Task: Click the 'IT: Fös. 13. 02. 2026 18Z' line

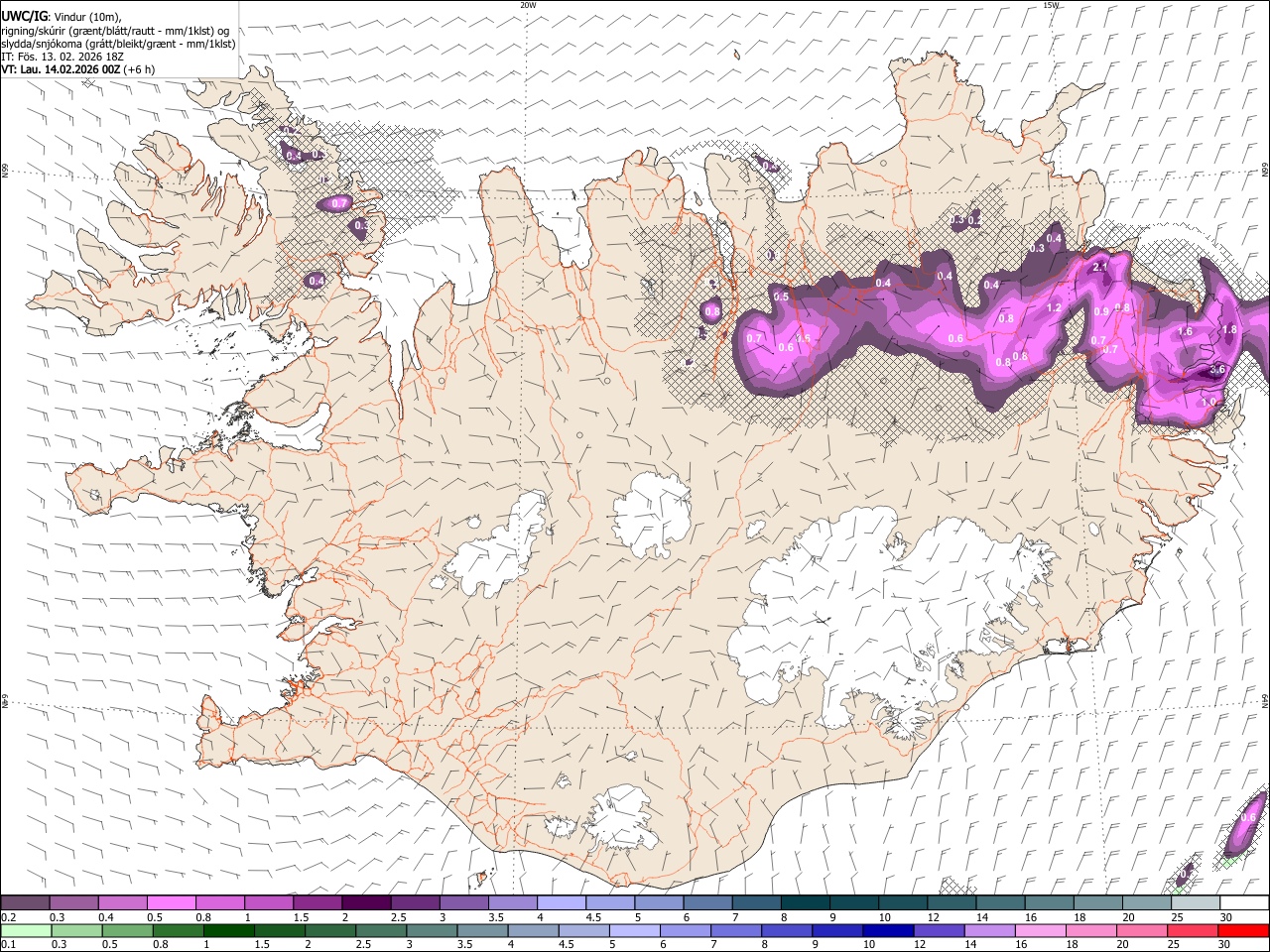Action: pyautogui.click(x=63, y=57)
